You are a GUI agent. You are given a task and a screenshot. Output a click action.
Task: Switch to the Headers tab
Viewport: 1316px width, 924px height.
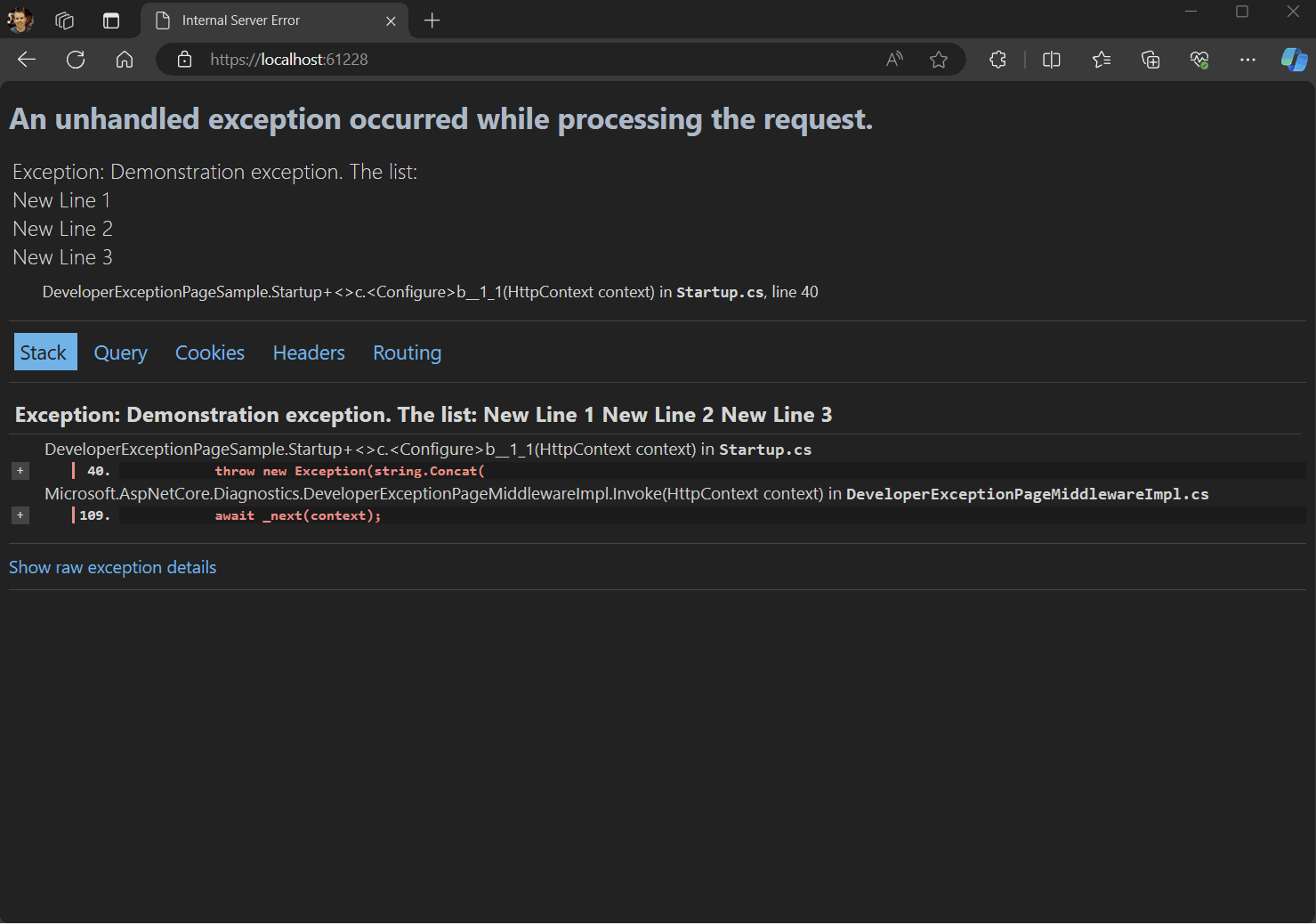(x=308, y=353)
